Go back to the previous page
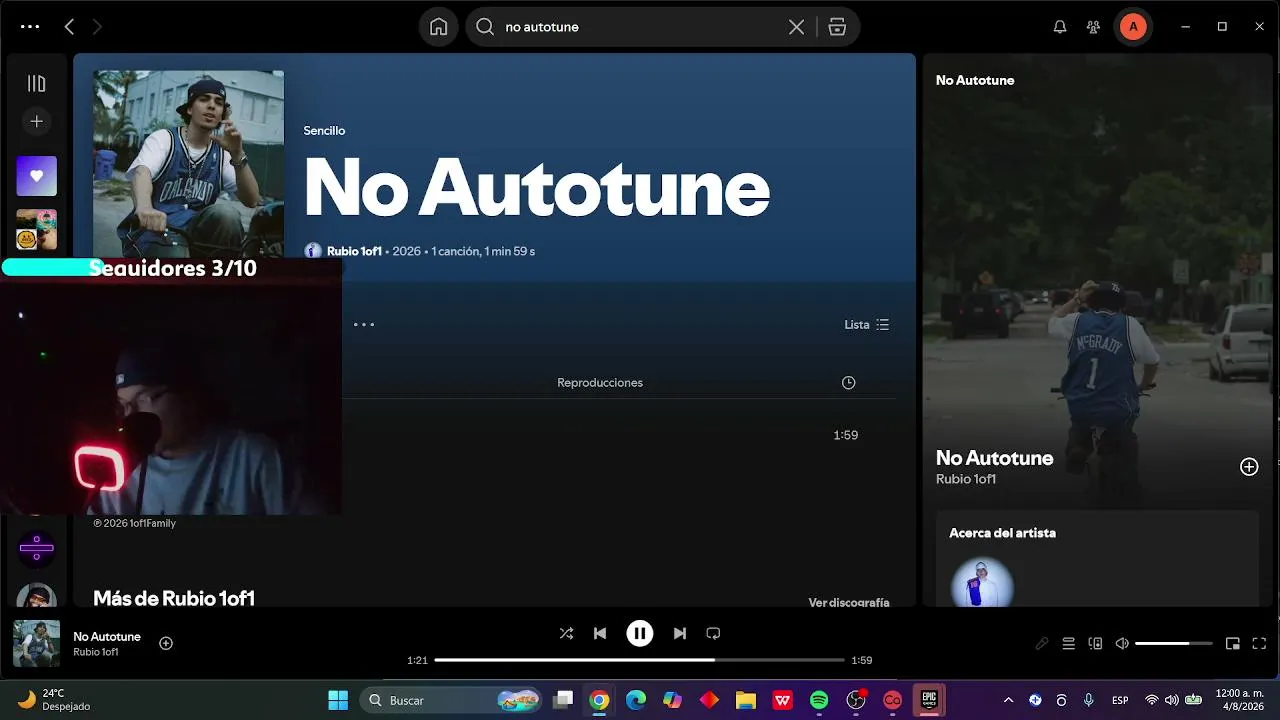Viewport: 1280px width, 720px height. [x=69, y=27]
